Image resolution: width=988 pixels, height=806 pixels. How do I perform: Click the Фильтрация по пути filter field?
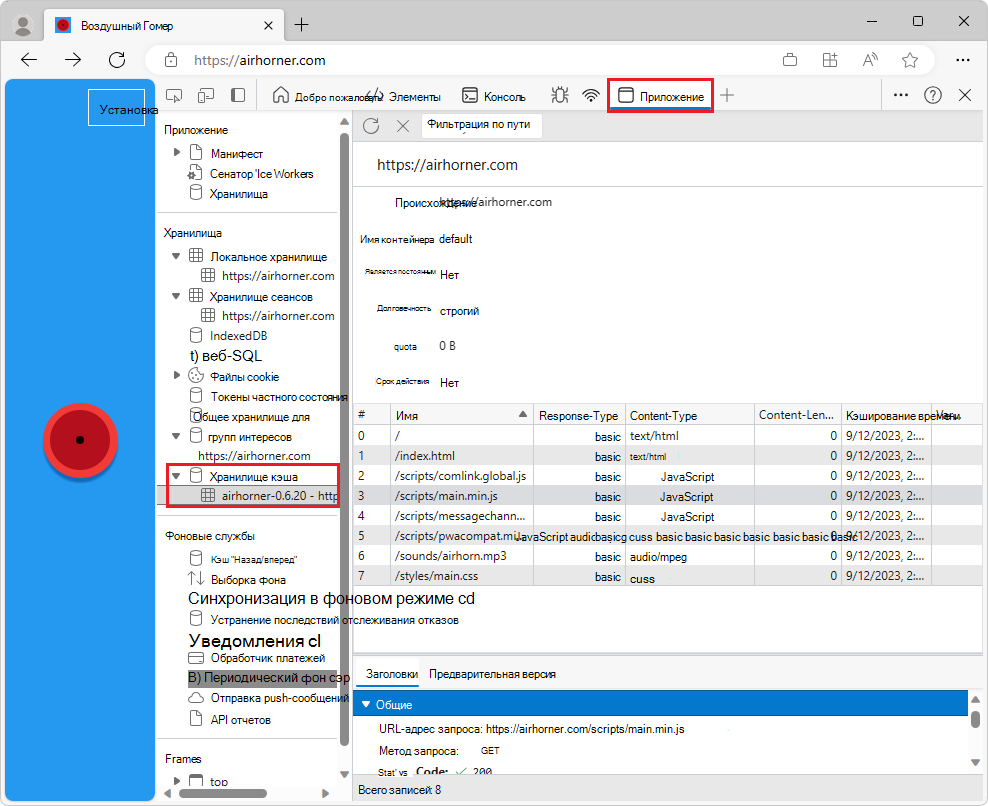click(x=480, y=125)
